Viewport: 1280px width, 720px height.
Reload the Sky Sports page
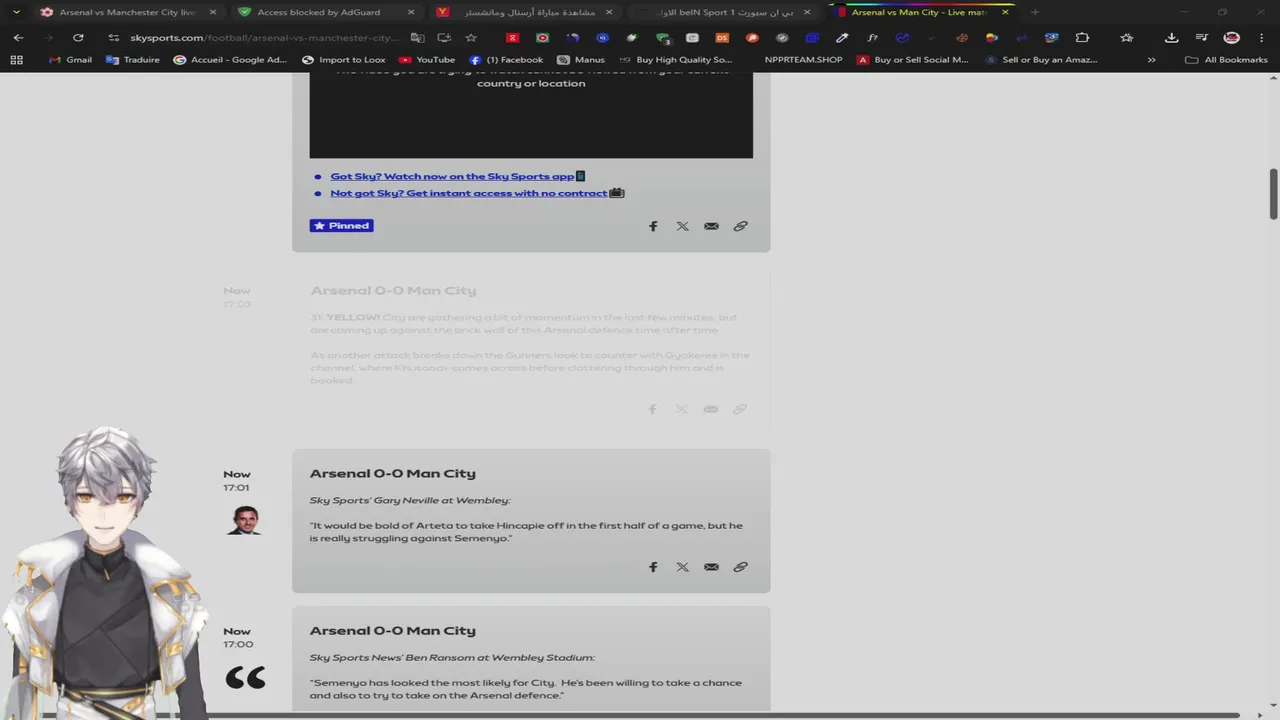pyautogui.click(x=78, y=38)
